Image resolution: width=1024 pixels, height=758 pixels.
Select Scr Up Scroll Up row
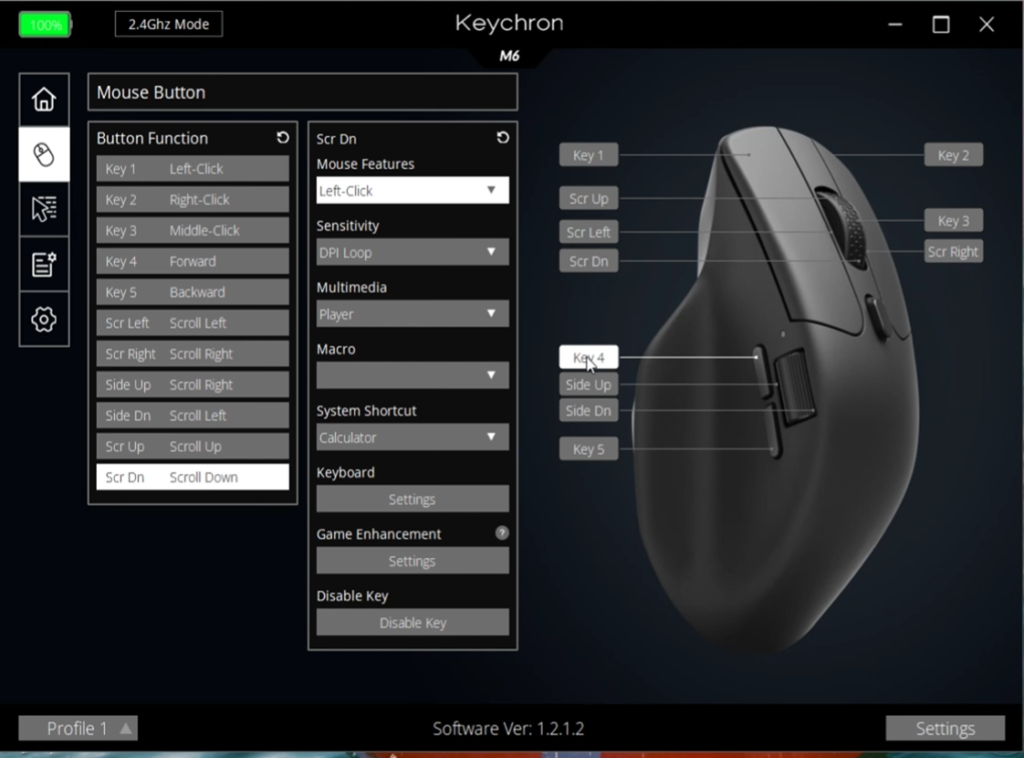193,447
